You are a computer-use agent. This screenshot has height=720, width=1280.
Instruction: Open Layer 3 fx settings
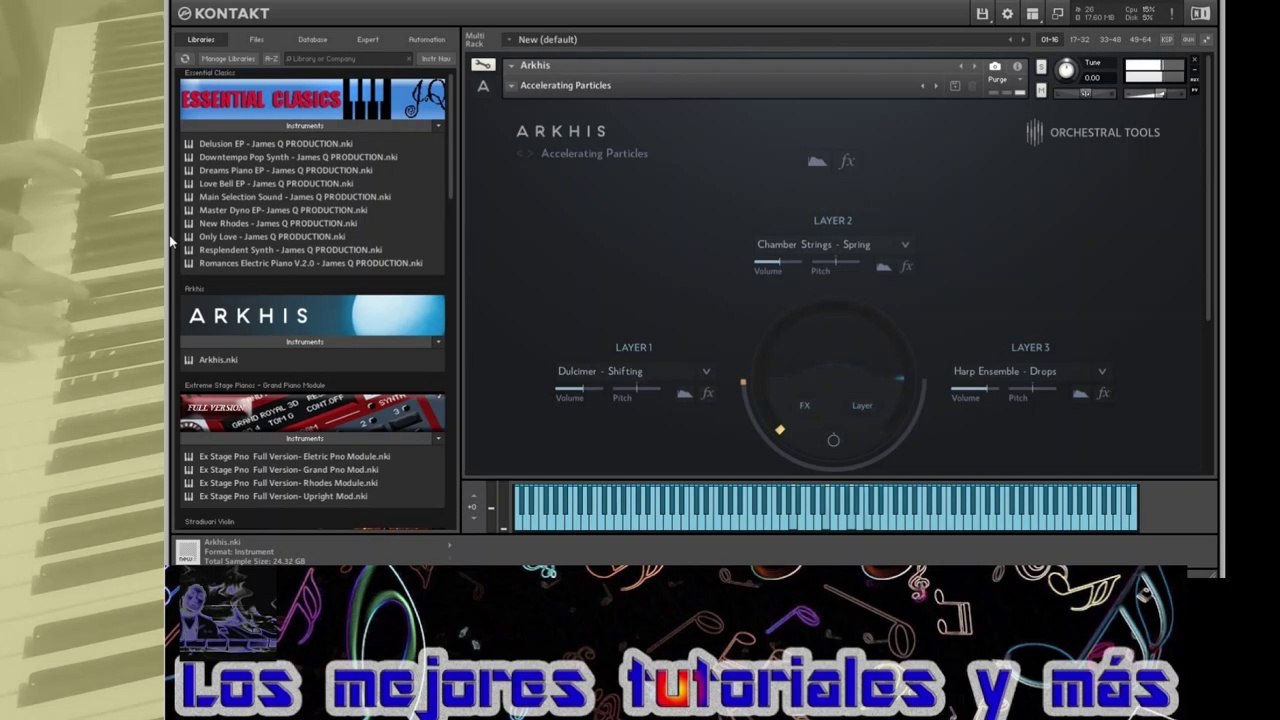1104,394
